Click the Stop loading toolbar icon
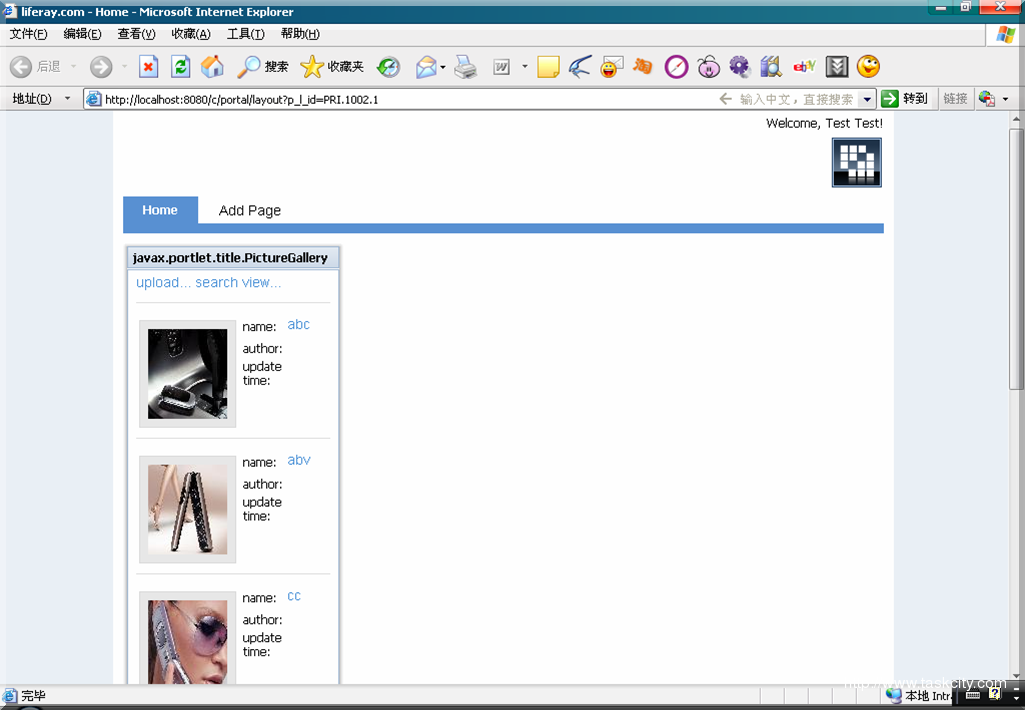 (148, 67)
